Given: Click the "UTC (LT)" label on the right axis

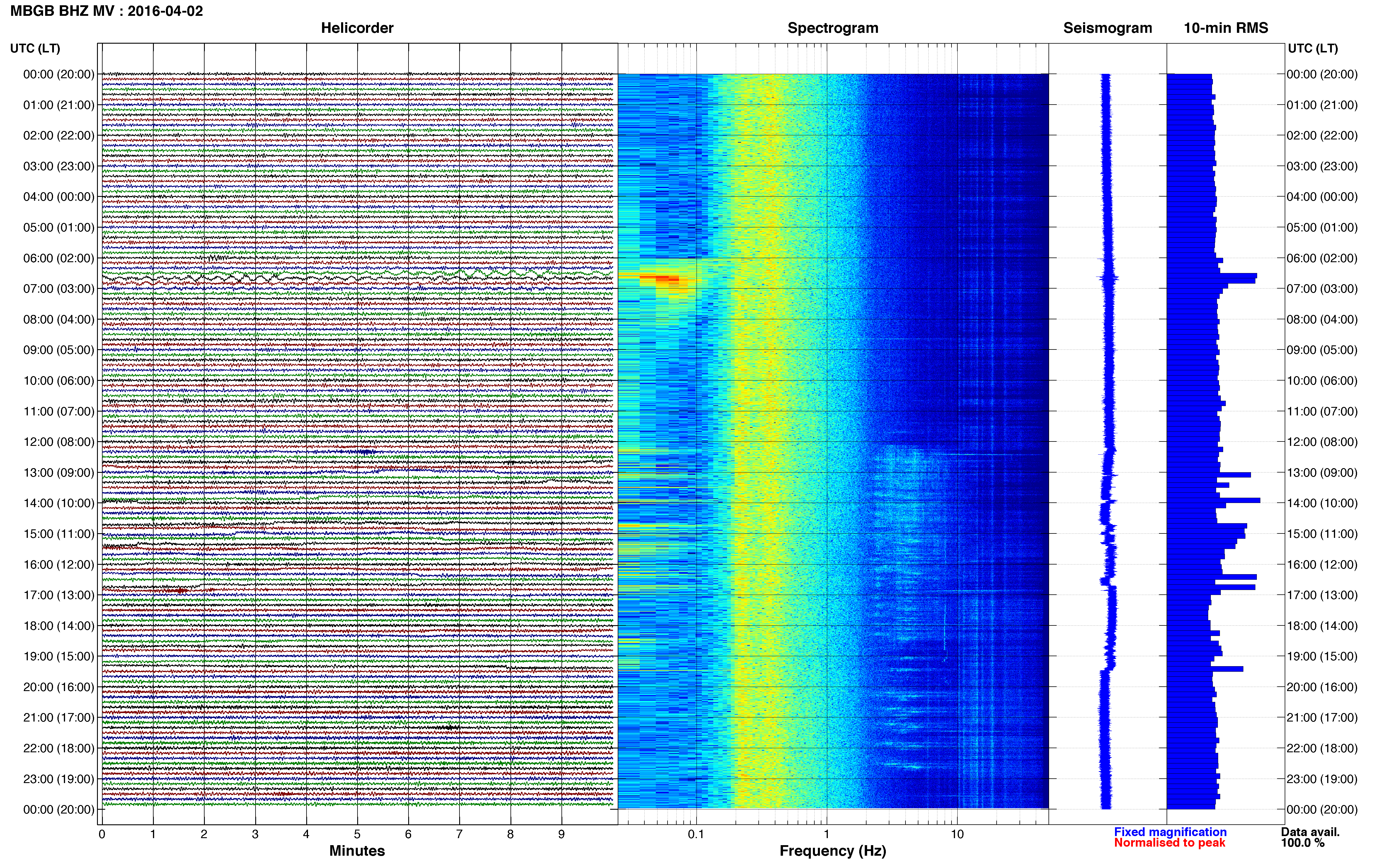Looking at the screenshot, I should click(x=1313, y=48).
